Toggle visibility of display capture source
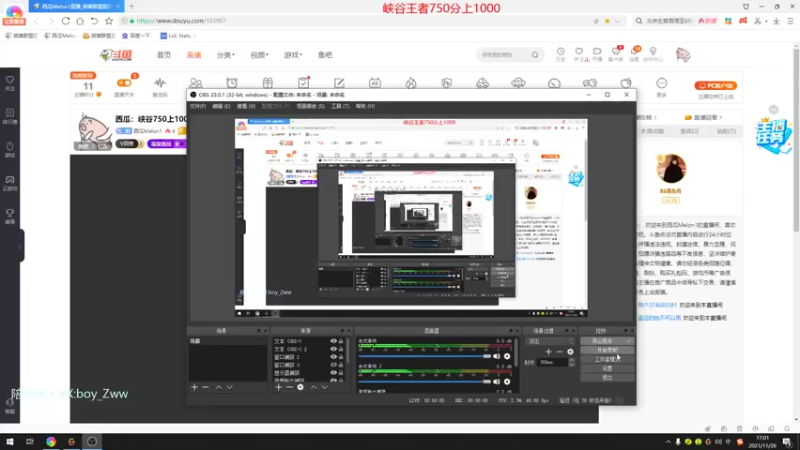The width and height of the screenshot is (800, 450). point(334,373)
